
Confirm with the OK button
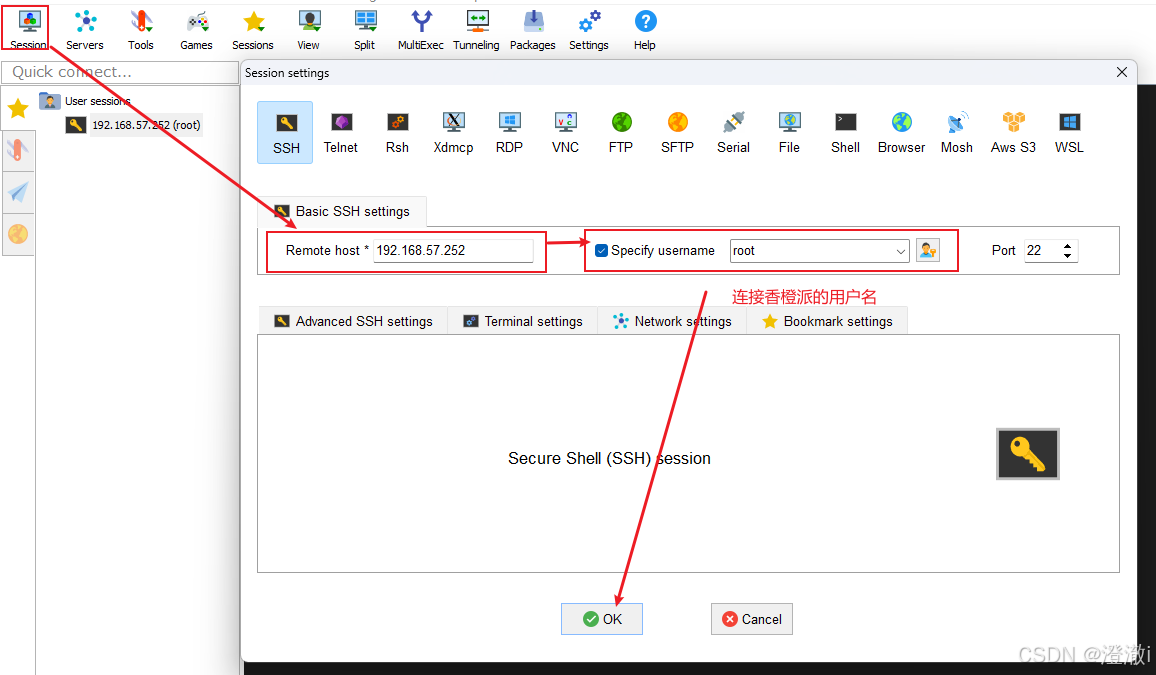(602, 619)
